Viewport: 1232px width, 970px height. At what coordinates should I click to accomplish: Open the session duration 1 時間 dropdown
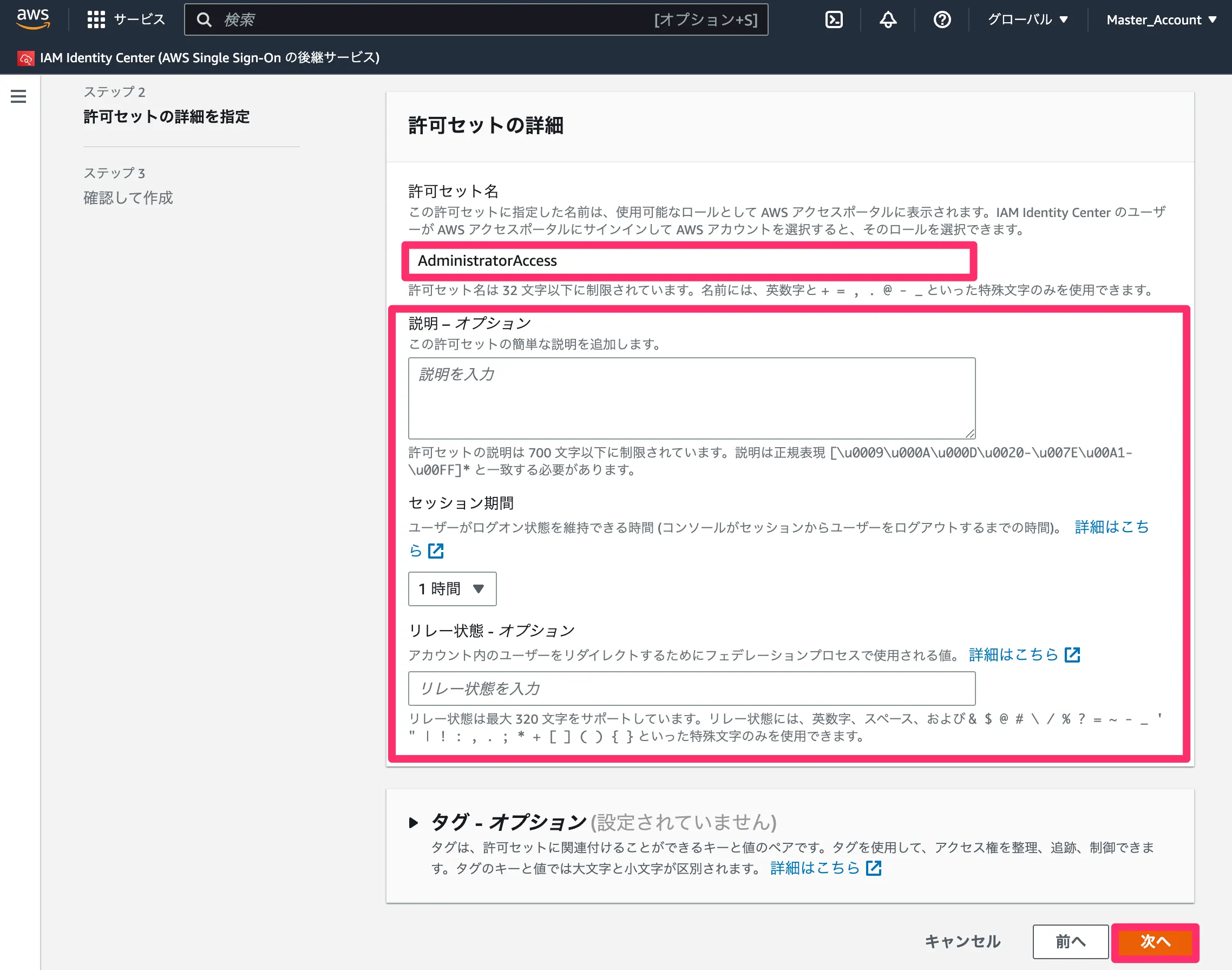click(452, 588)
